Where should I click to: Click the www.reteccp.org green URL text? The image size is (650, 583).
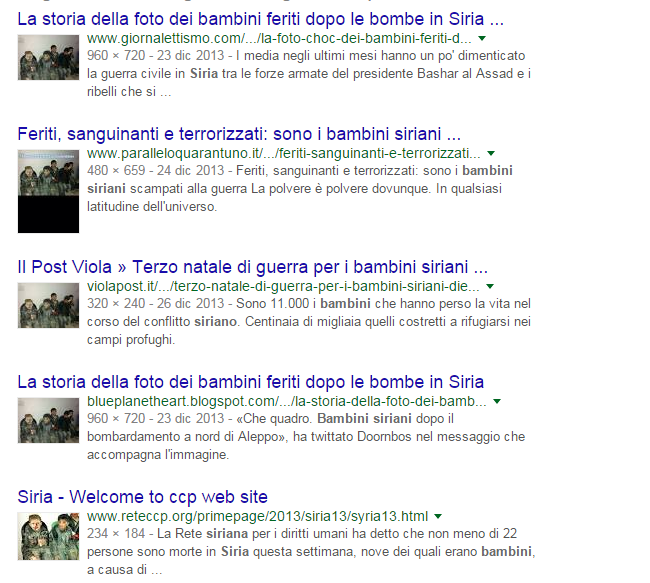(257, 516)
